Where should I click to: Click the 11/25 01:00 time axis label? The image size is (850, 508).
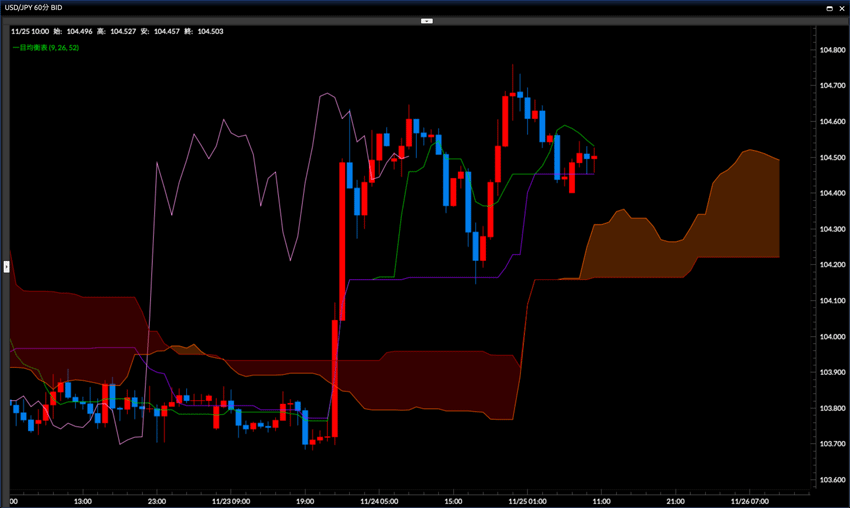(527, 500)
